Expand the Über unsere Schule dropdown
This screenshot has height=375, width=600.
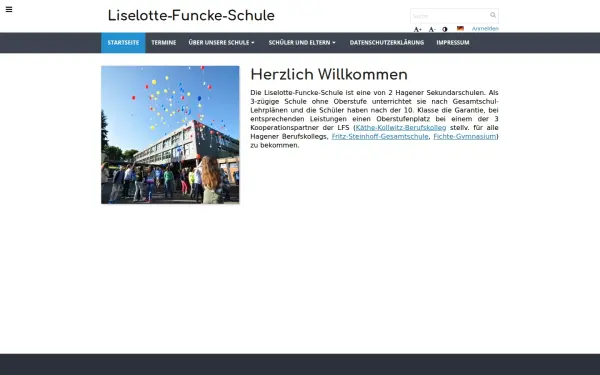click(221, 42)
